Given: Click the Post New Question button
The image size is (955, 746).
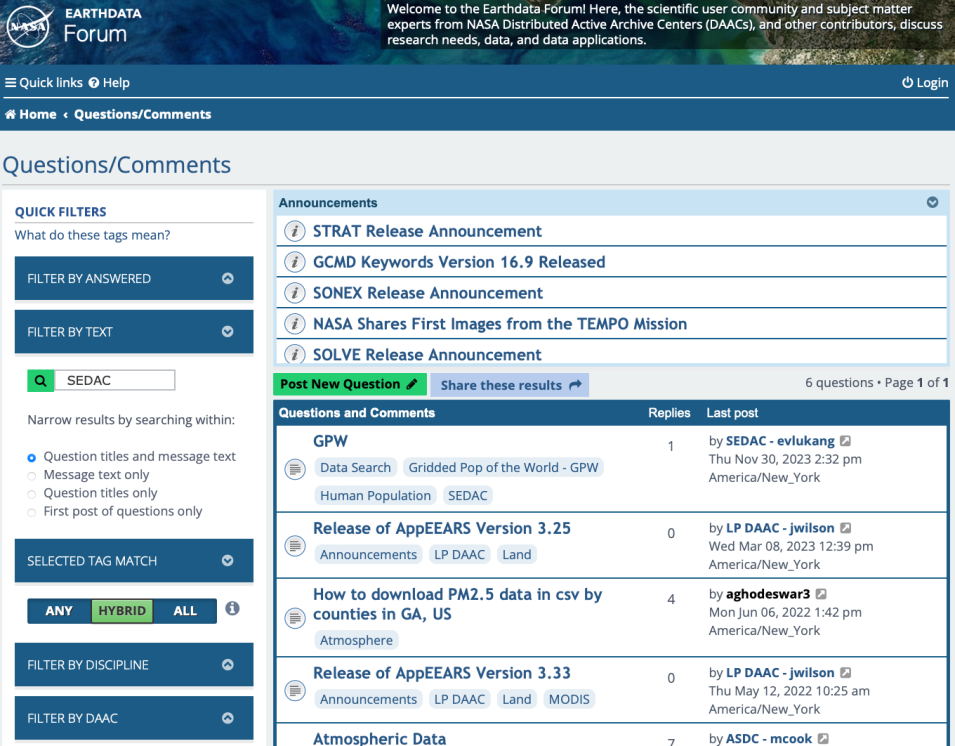Looking at the screenshot, I should (350, 384).
